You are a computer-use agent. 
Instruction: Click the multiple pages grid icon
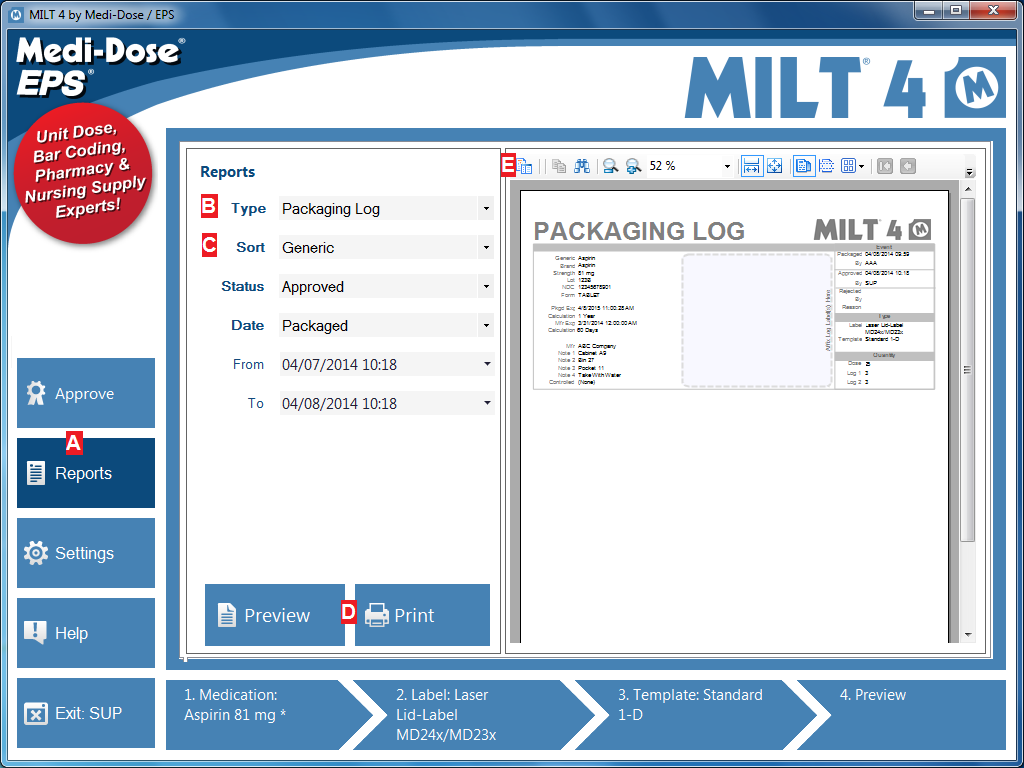tap(848, 167)
